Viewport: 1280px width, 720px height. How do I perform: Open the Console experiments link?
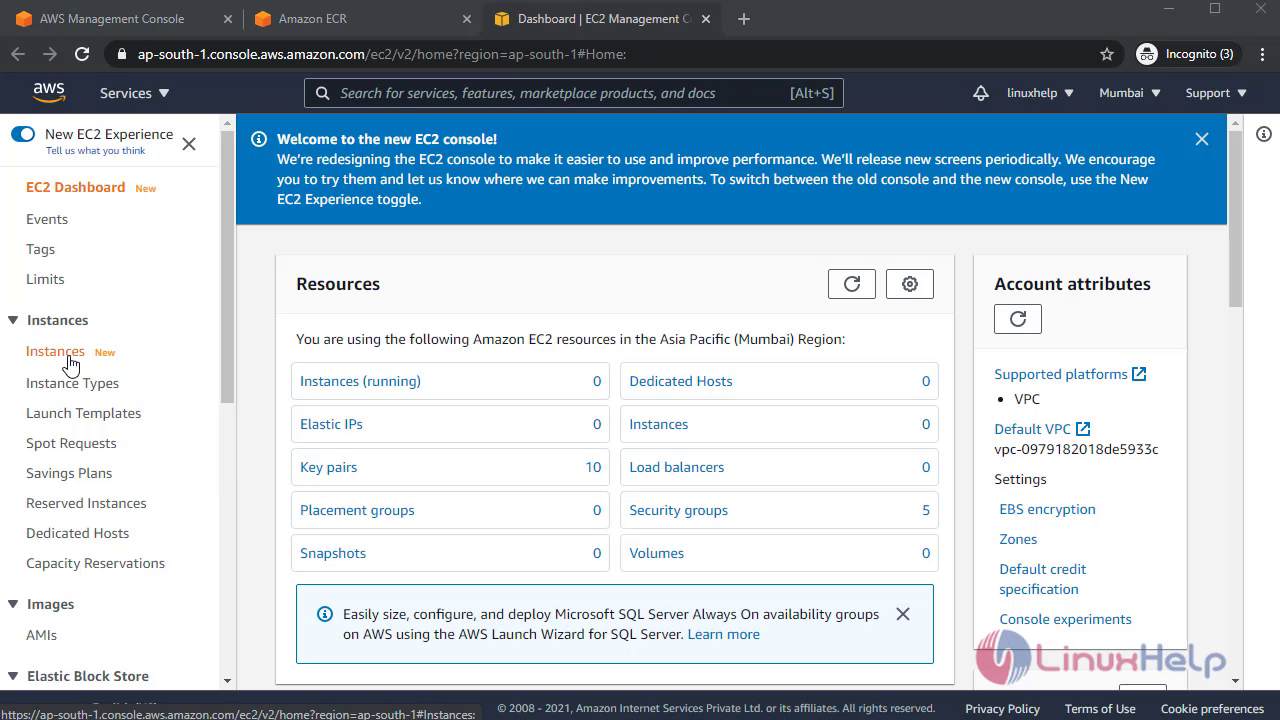point(1065,619)
